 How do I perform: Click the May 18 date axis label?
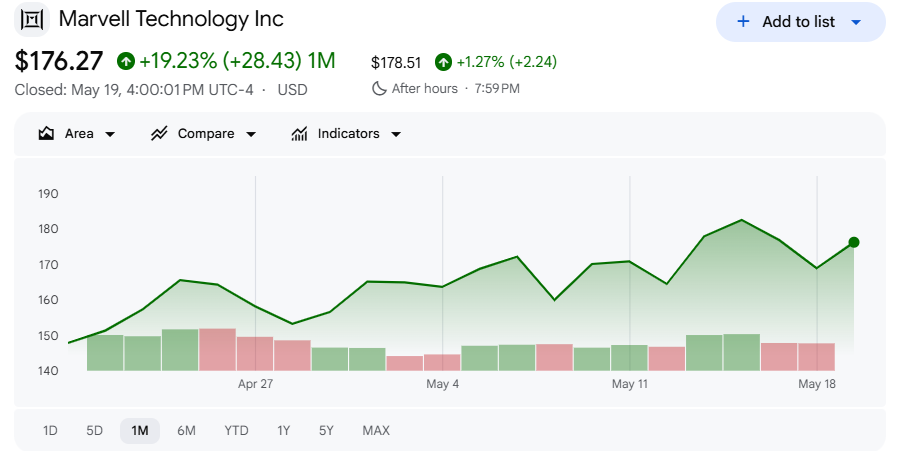[x=817, y=384]
